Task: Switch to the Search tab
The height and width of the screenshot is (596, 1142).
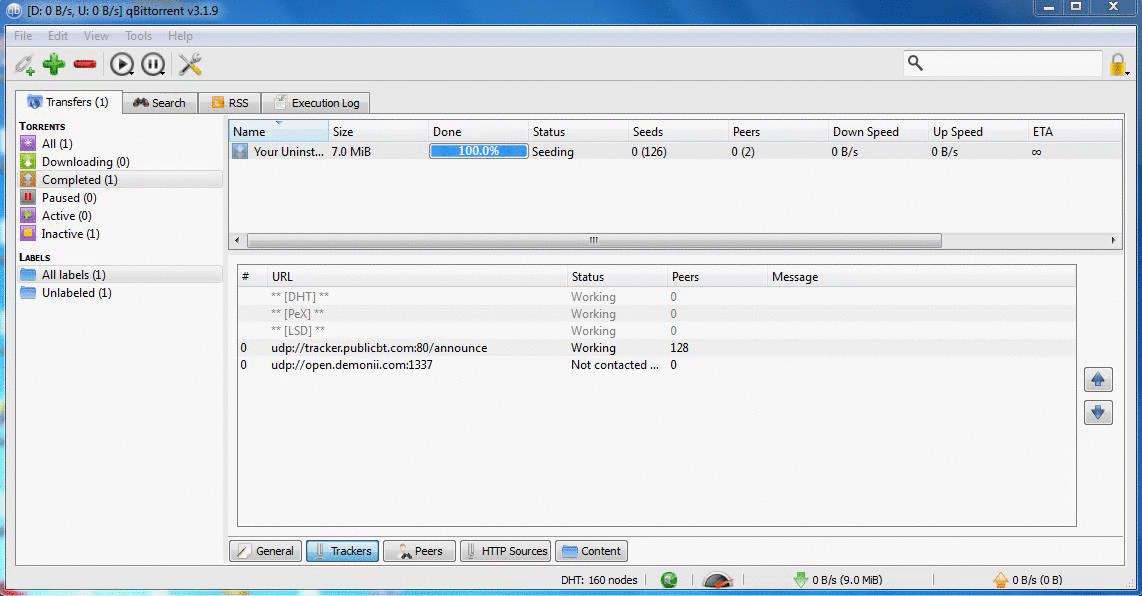Action: click(160, 103)
